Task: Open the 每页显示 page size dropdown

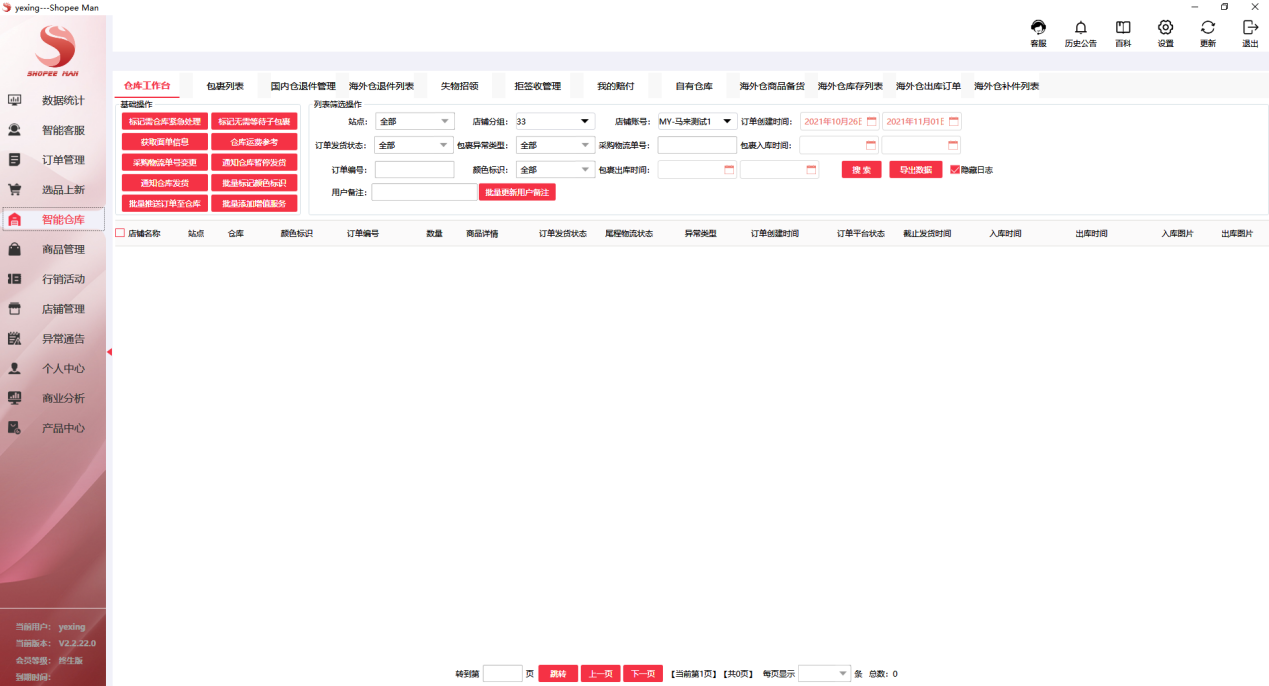Action: tap(824, 673)
